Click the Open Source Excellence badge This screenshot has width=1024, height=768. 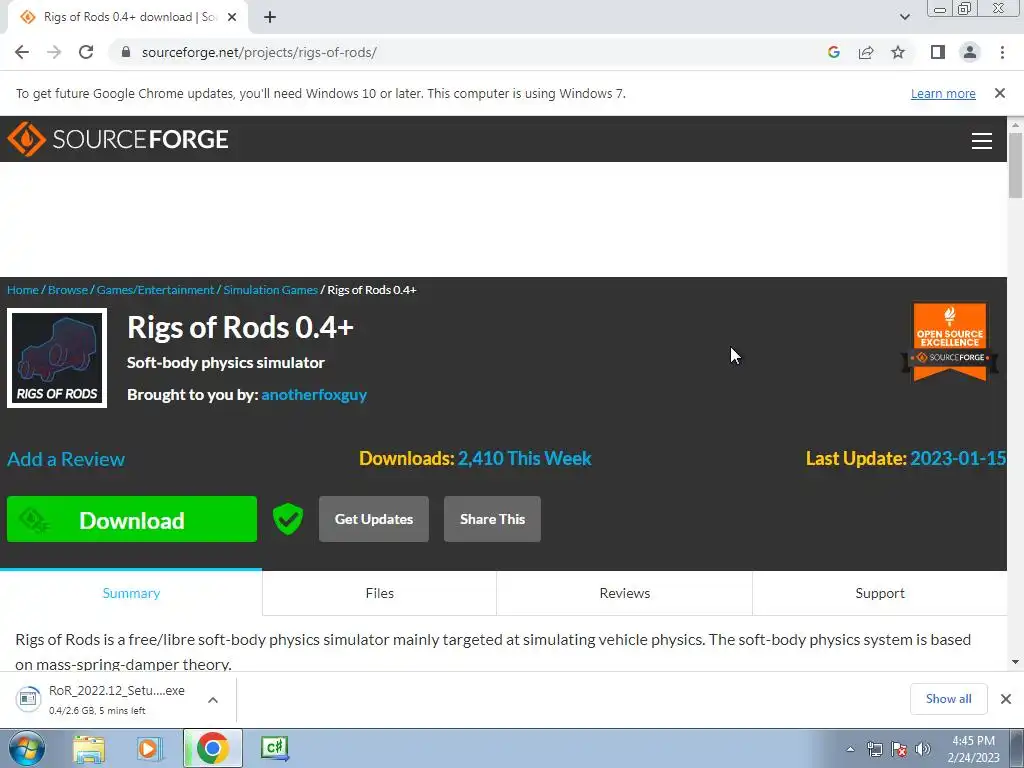[950, 341]
